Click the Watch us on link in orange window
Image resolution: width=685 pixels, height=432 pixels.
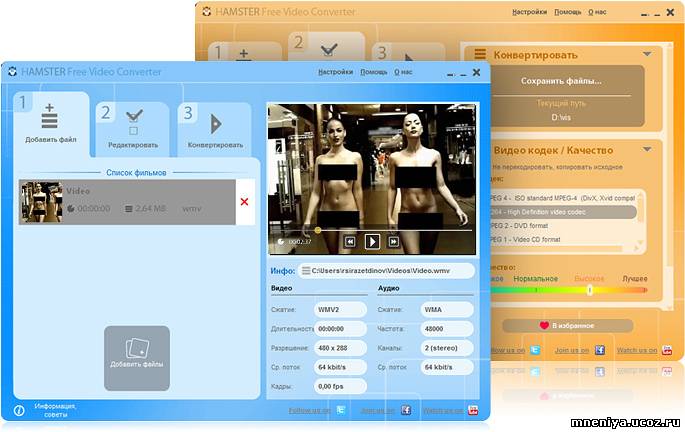point(637,350)
